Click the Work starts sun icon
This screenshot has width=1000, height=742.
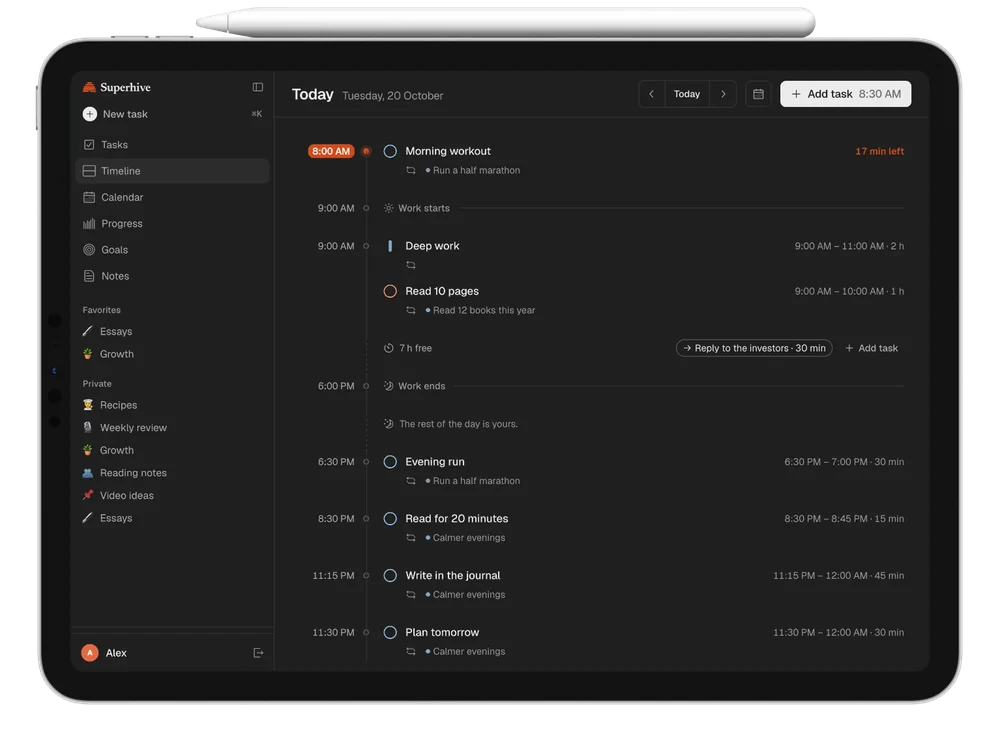(388, 208)
